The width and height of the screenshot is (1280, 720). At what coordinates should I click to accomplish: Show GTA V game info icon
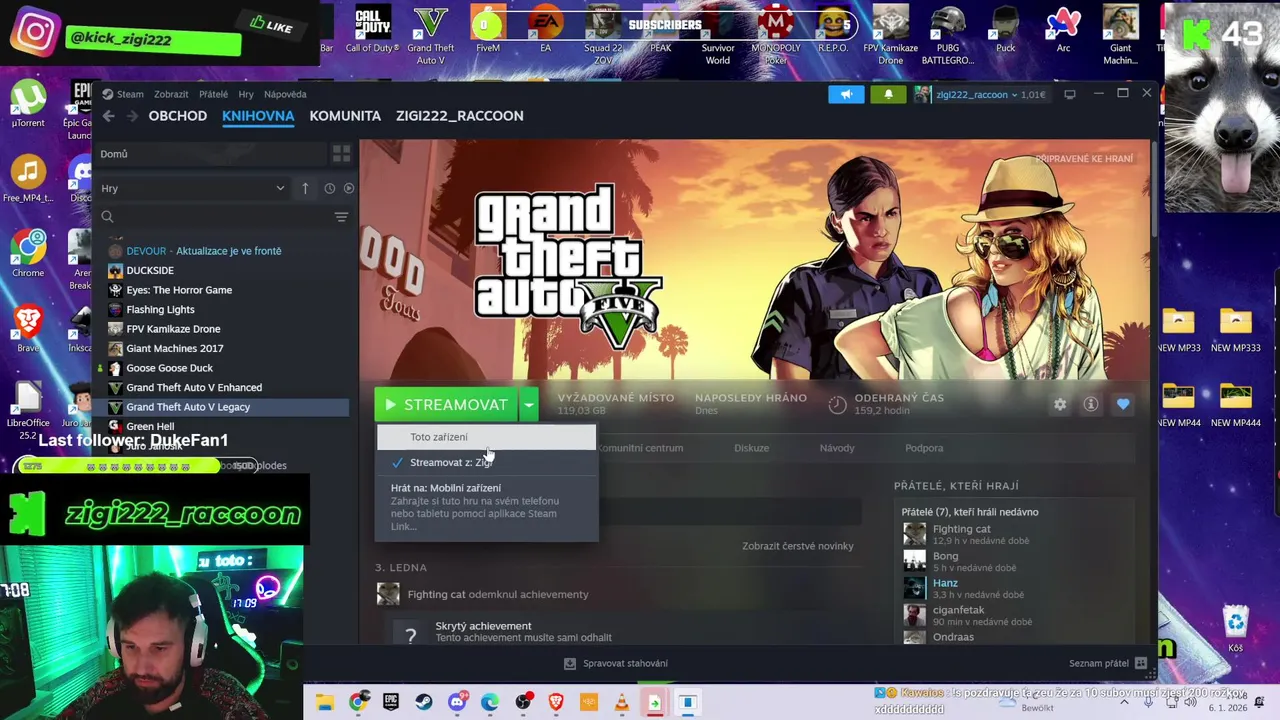pos(1091,404)
